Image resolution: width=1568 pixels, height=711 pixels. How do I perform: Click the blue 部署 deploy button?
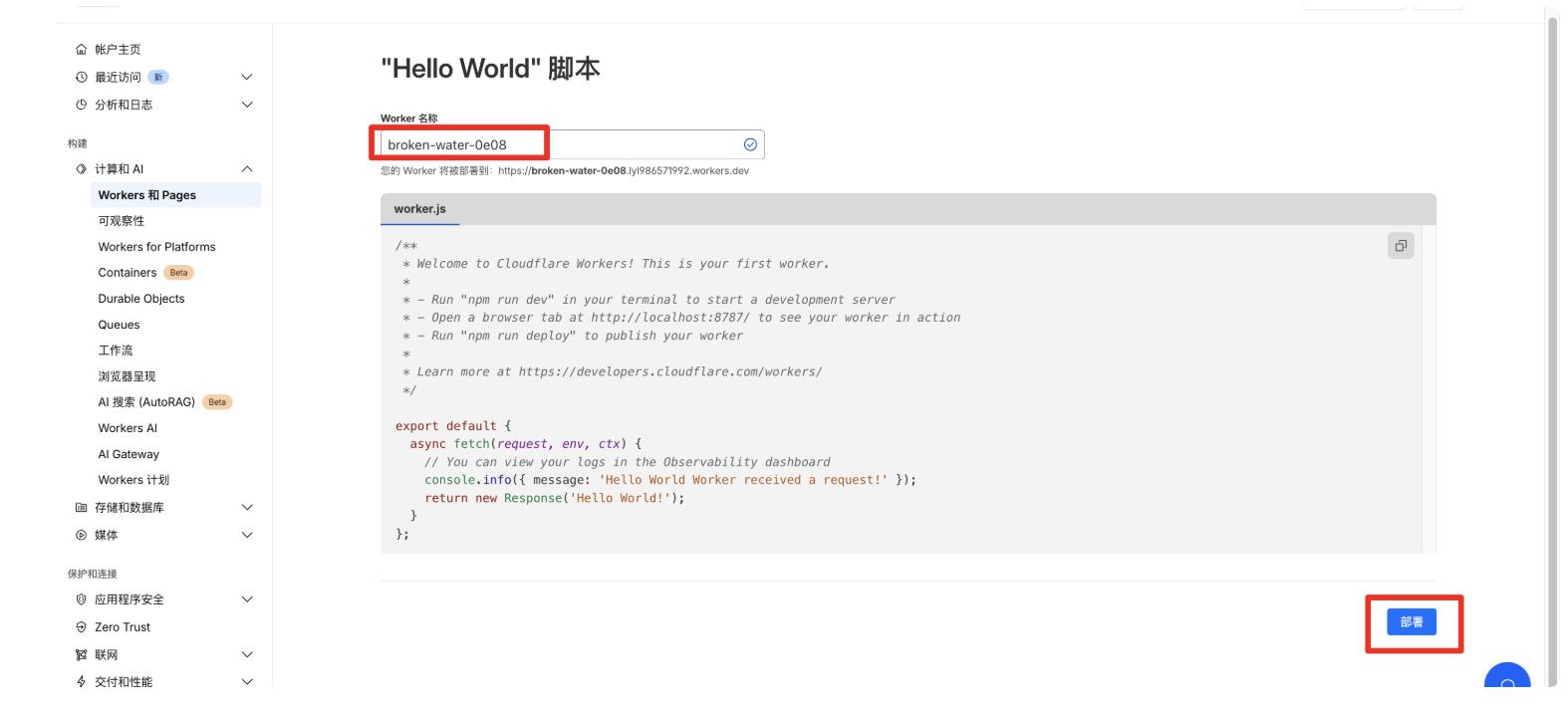(x=1411, y=622)
